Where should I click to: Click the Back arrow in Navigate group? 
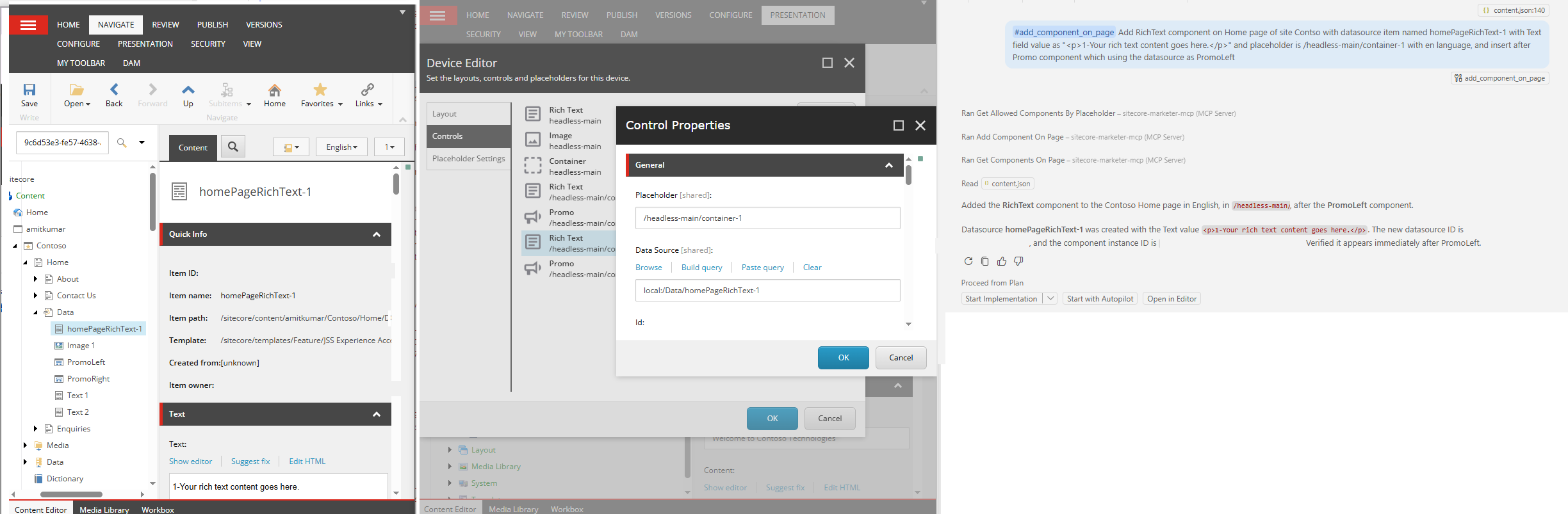coord(114,90)
